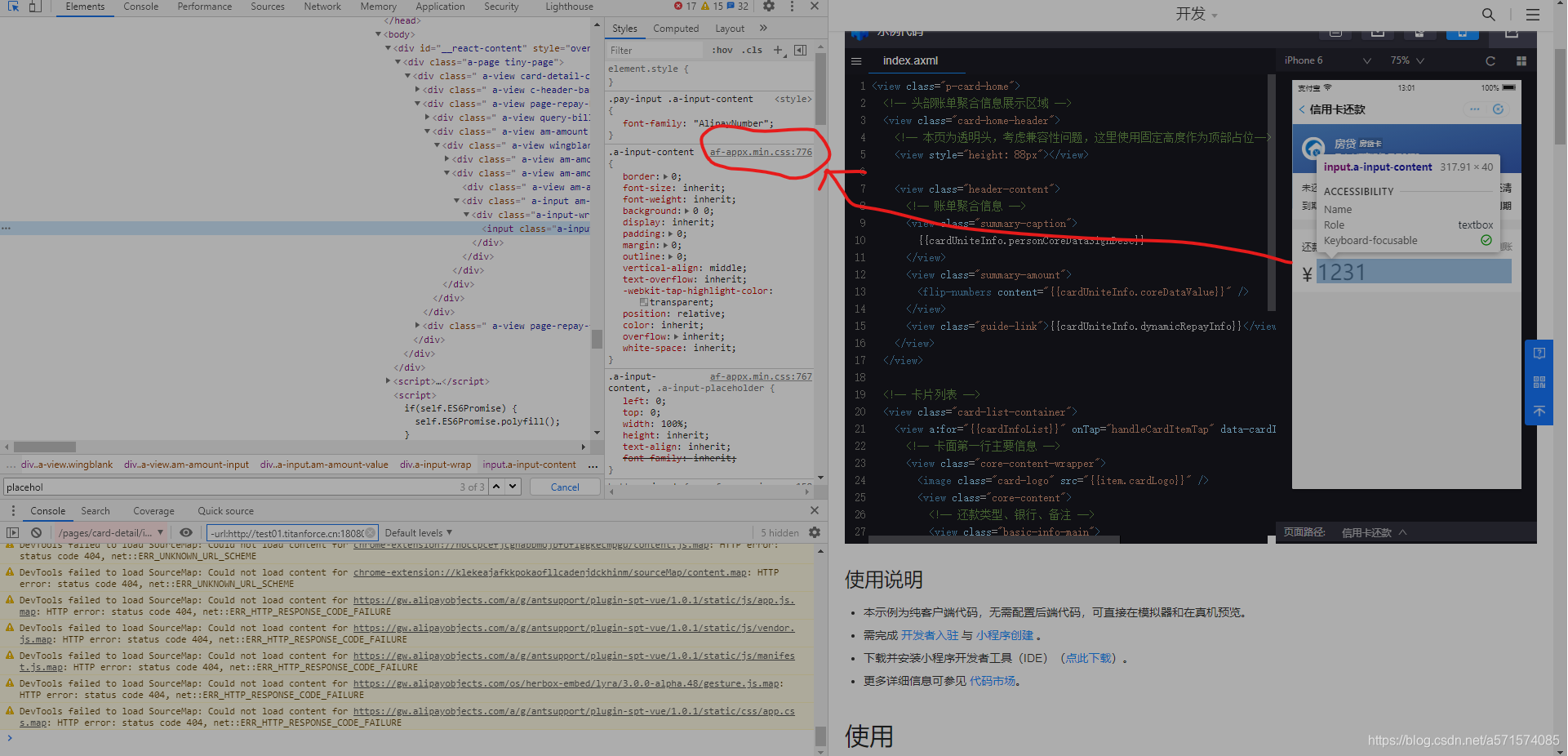Go to previous search result arrow
The width and height of the screenshot is (1568, 756).
(x=496, y=487)
